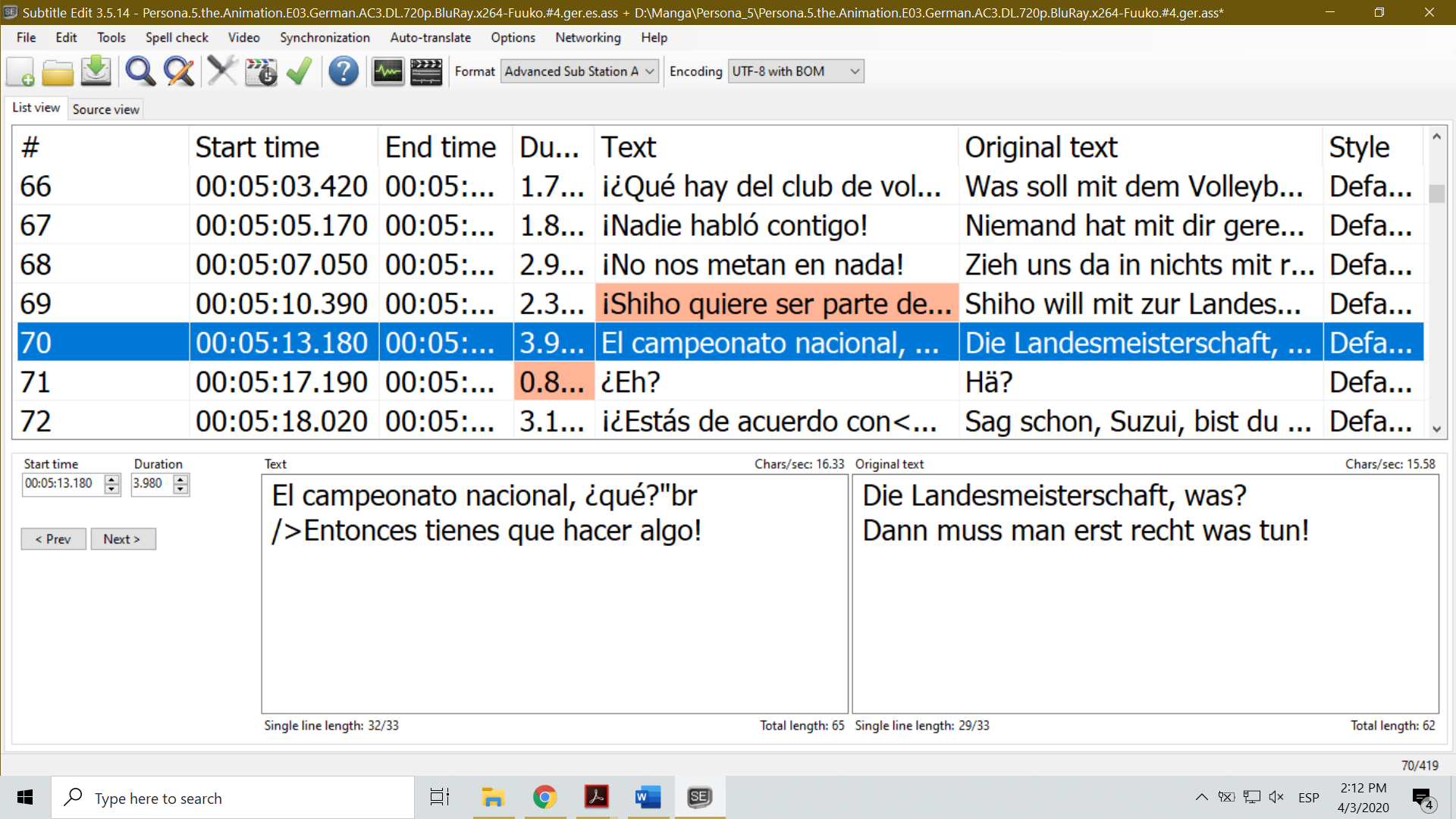Open the Help menu
The width and height of the screenshot is (1456, 819).
tap(654, 38)
